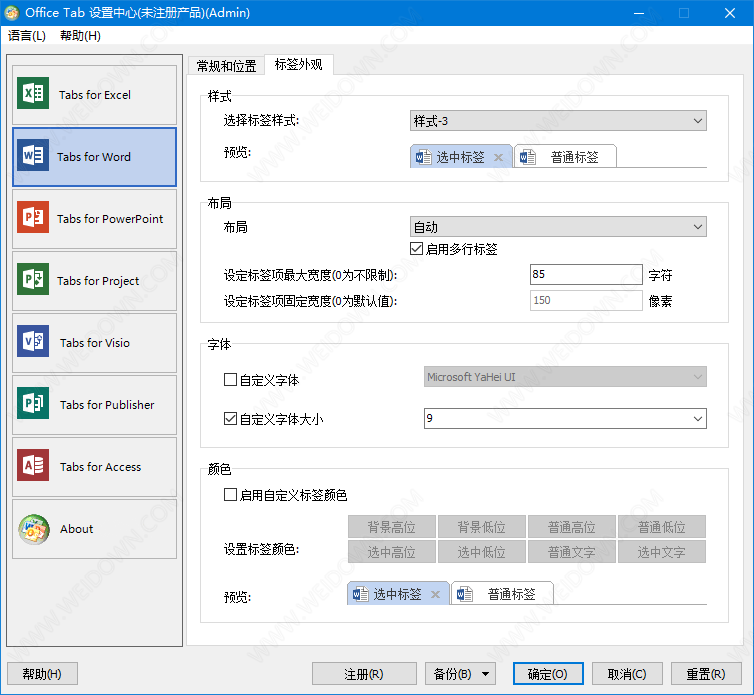Click Word icon on color preview 普通标签
Screen dimensions: 754x695
coord(465,594)
